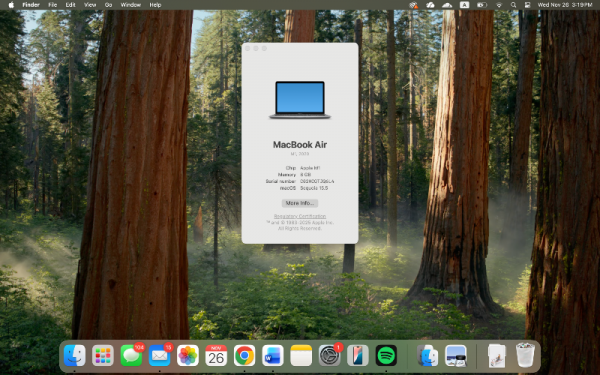Image resolution: width=600 pixels, height=375 pixels.
Task: Launch Photos from the Dock
Action: 188,355
